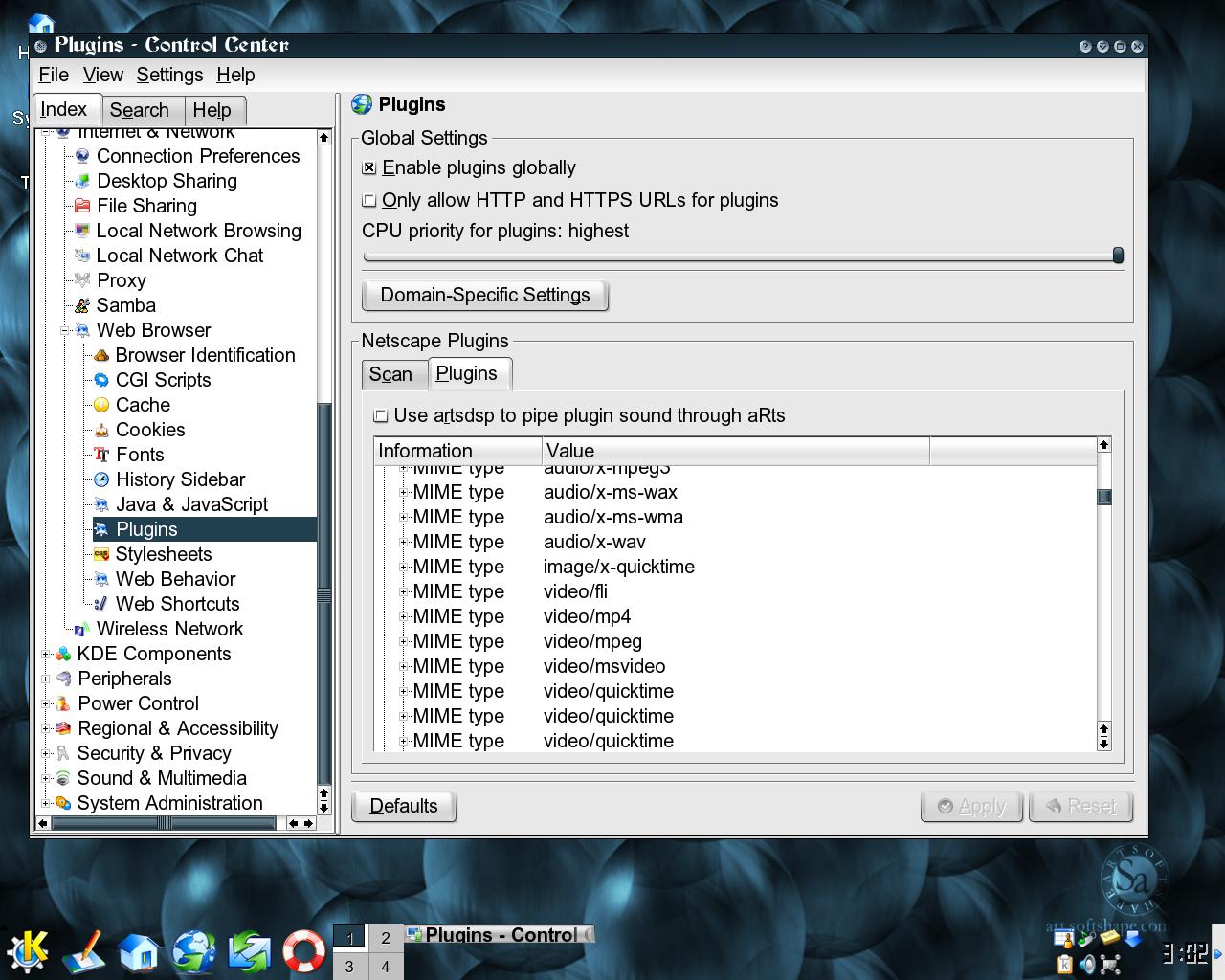Click the Information column header
This screenshot has height=980, width=1225.
(x=457, y=451)
